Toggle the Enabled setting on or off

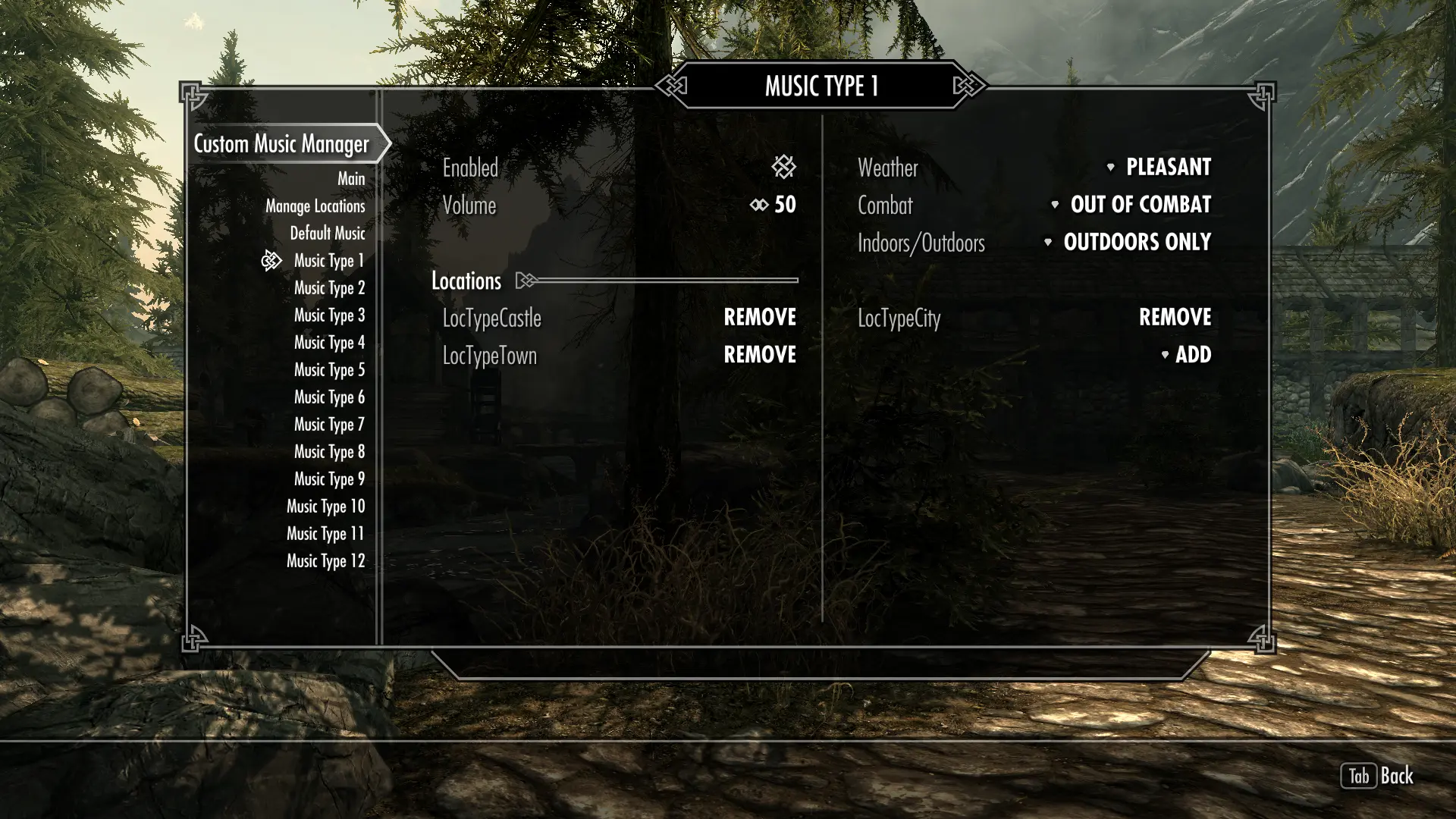click(783, 167)
